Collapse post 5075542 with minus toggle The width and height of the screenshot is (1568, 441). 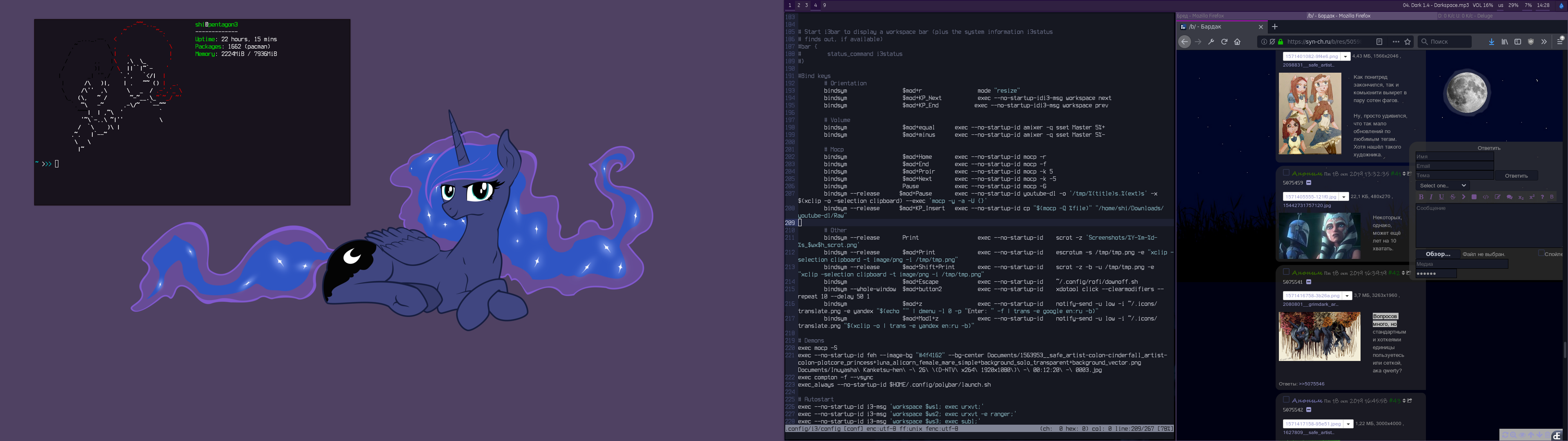pyautogui.click(x=1309, y=410)
